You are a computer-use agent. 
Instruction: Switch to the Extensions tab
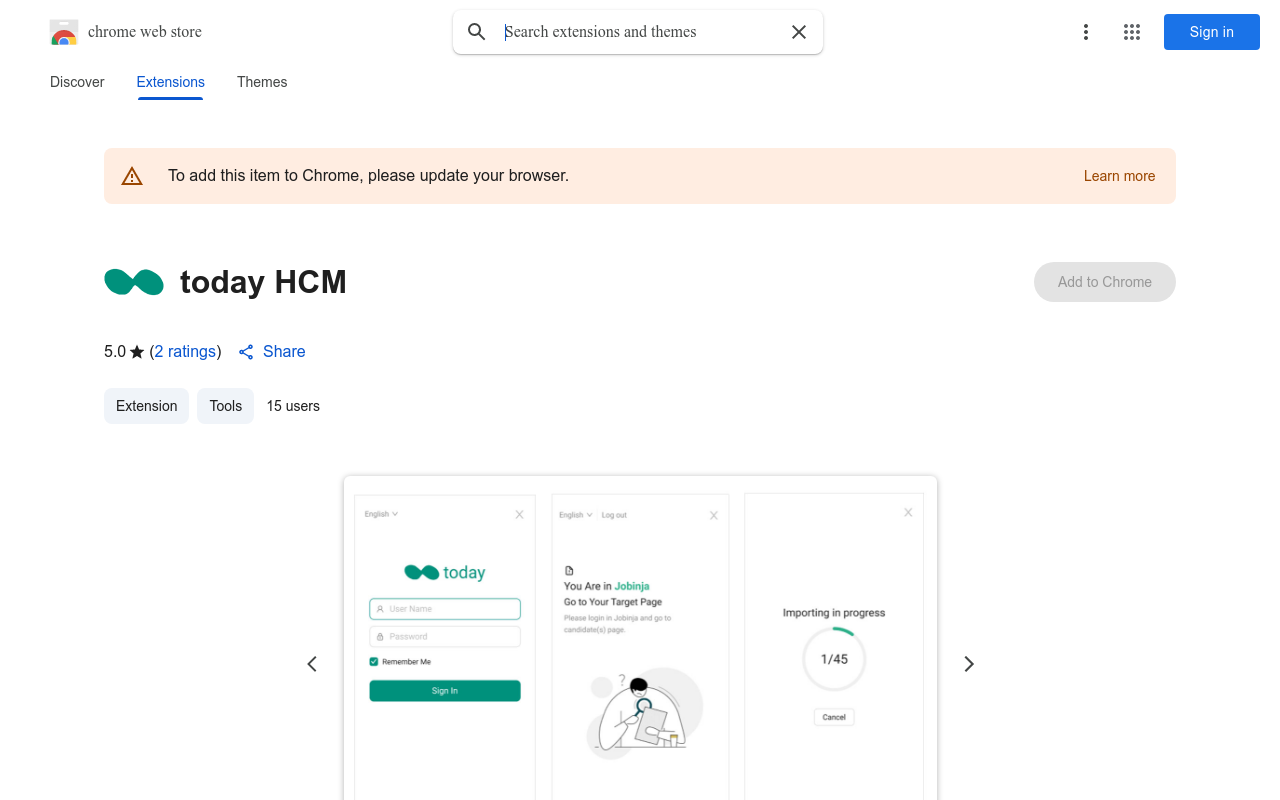[171, 82]
